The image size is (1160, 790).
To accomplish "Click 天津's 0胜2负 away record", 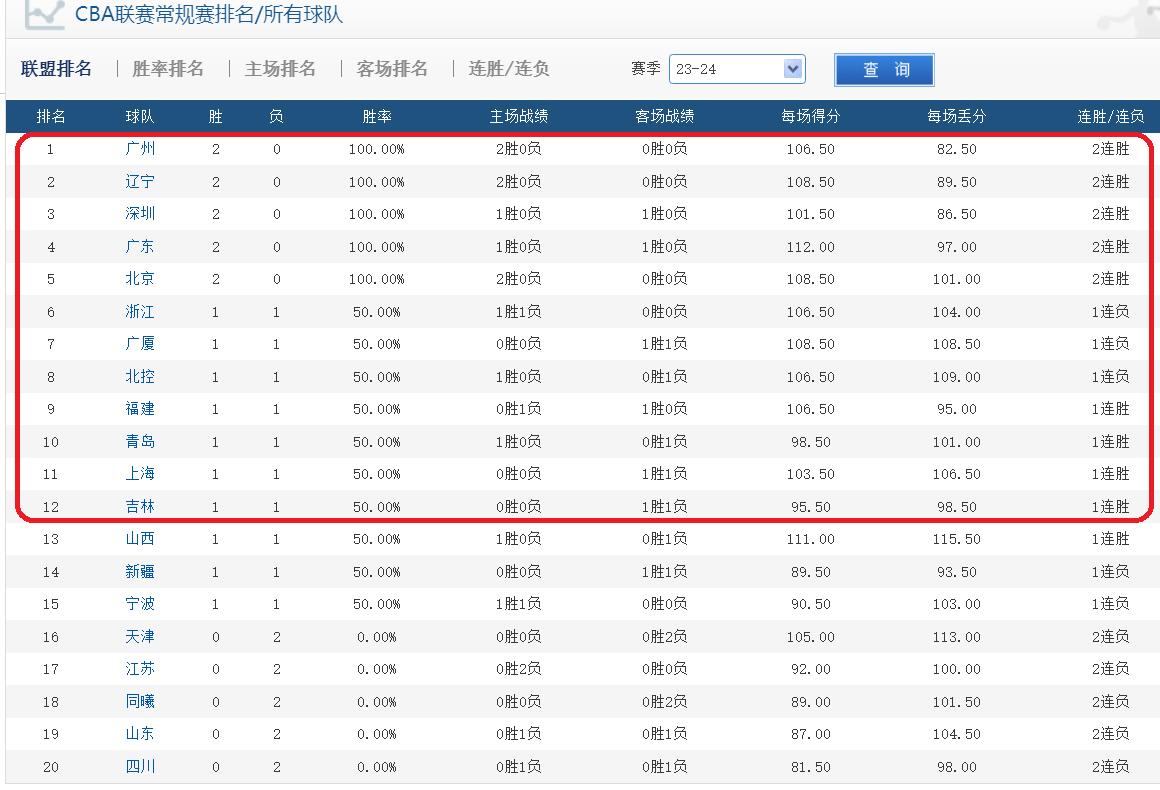I will 664,637.
